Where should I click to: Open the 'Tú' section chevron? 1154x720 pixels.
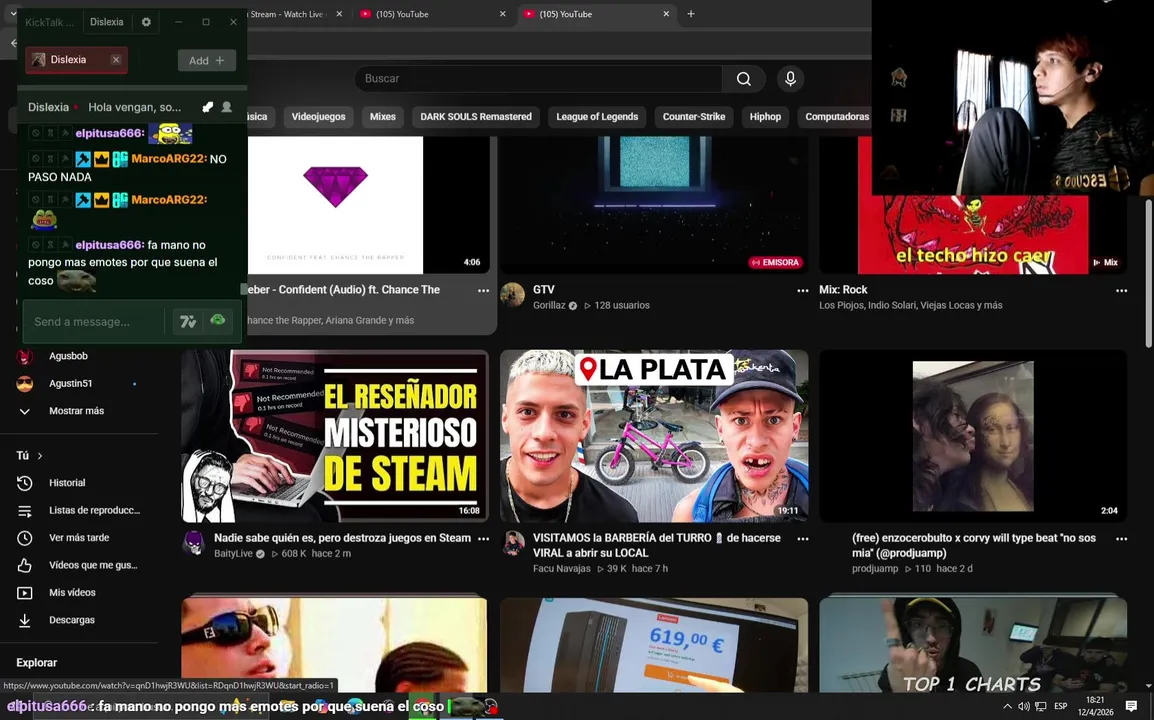coord(40,456)
